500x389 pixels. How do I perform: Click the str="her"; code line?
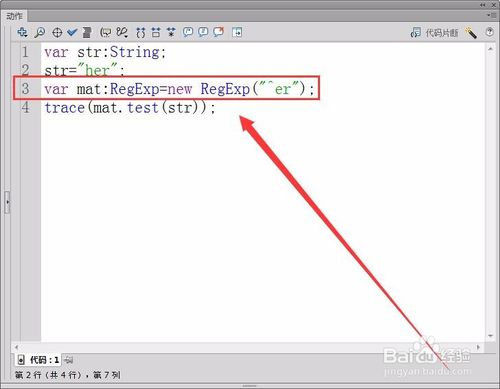(x=84, y=70)
